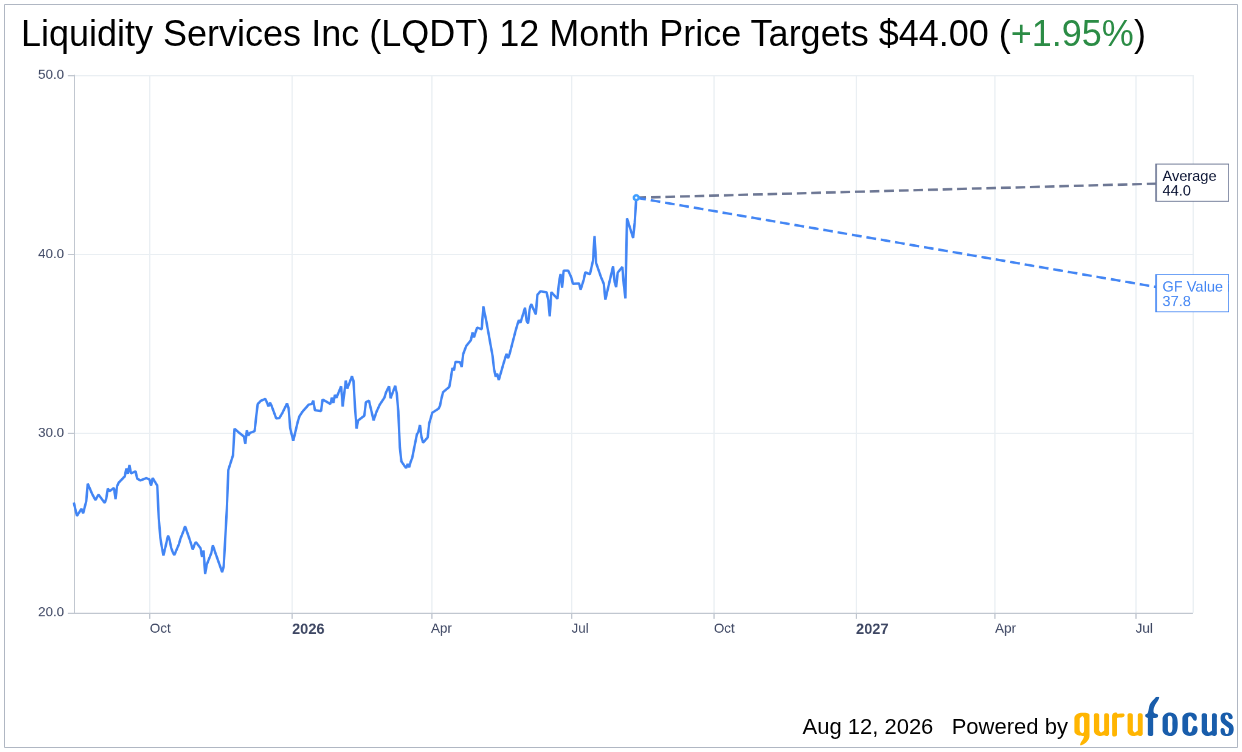Click the chart title text
1242x752 pixels.
point(583,35)
